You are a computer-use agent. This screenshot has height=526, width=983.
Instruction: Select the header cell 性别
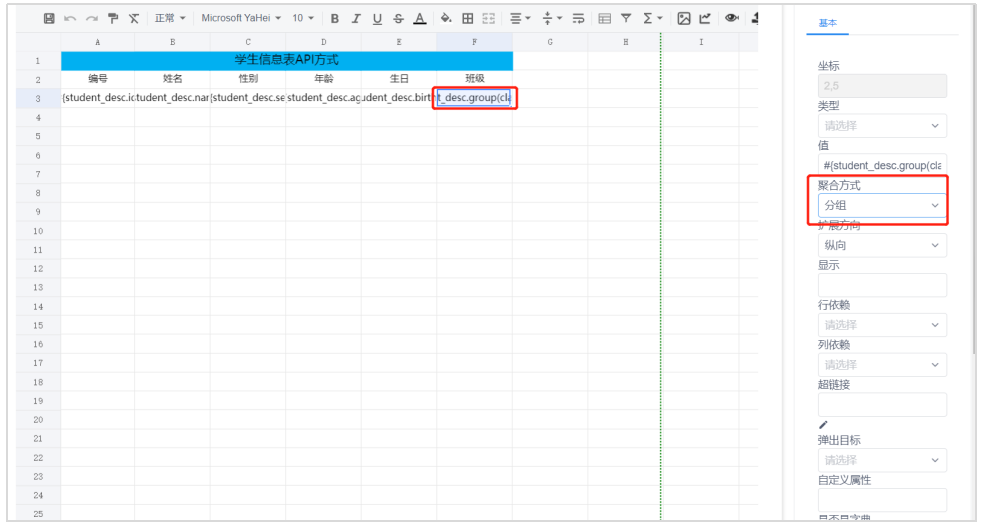tap(248, 79)
